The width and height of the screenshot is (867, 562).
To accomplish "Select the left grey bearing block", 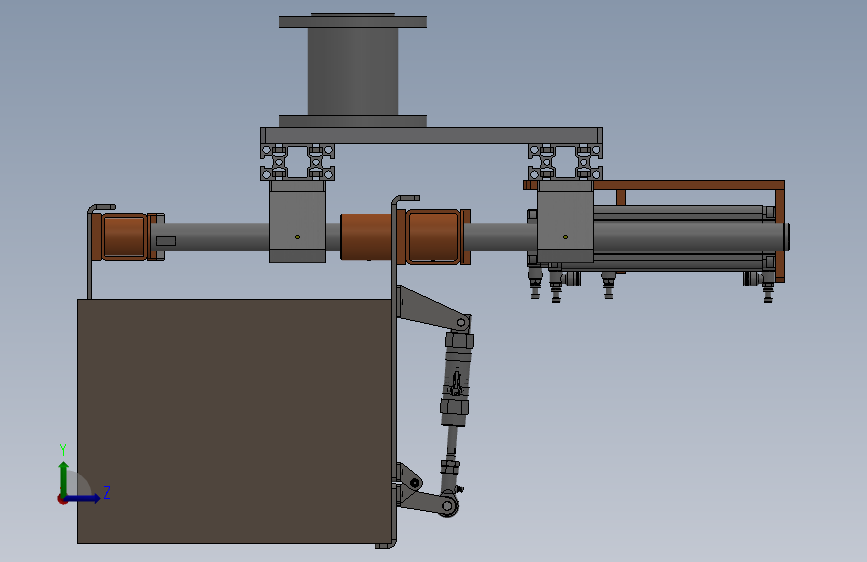I will pos(297,221).
